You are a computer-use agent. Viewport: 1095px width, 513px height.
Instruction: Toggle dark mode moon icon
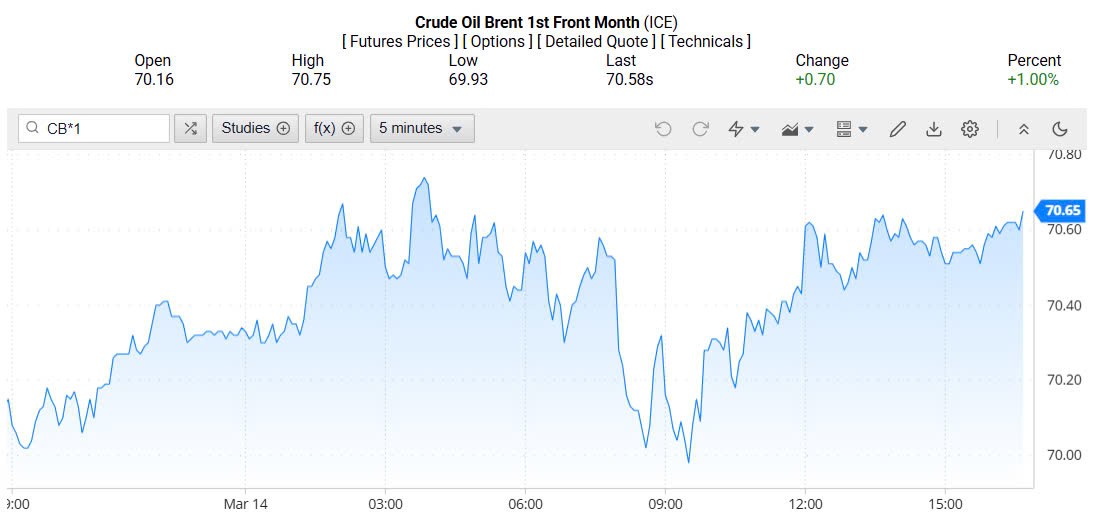coord(1060,129)
